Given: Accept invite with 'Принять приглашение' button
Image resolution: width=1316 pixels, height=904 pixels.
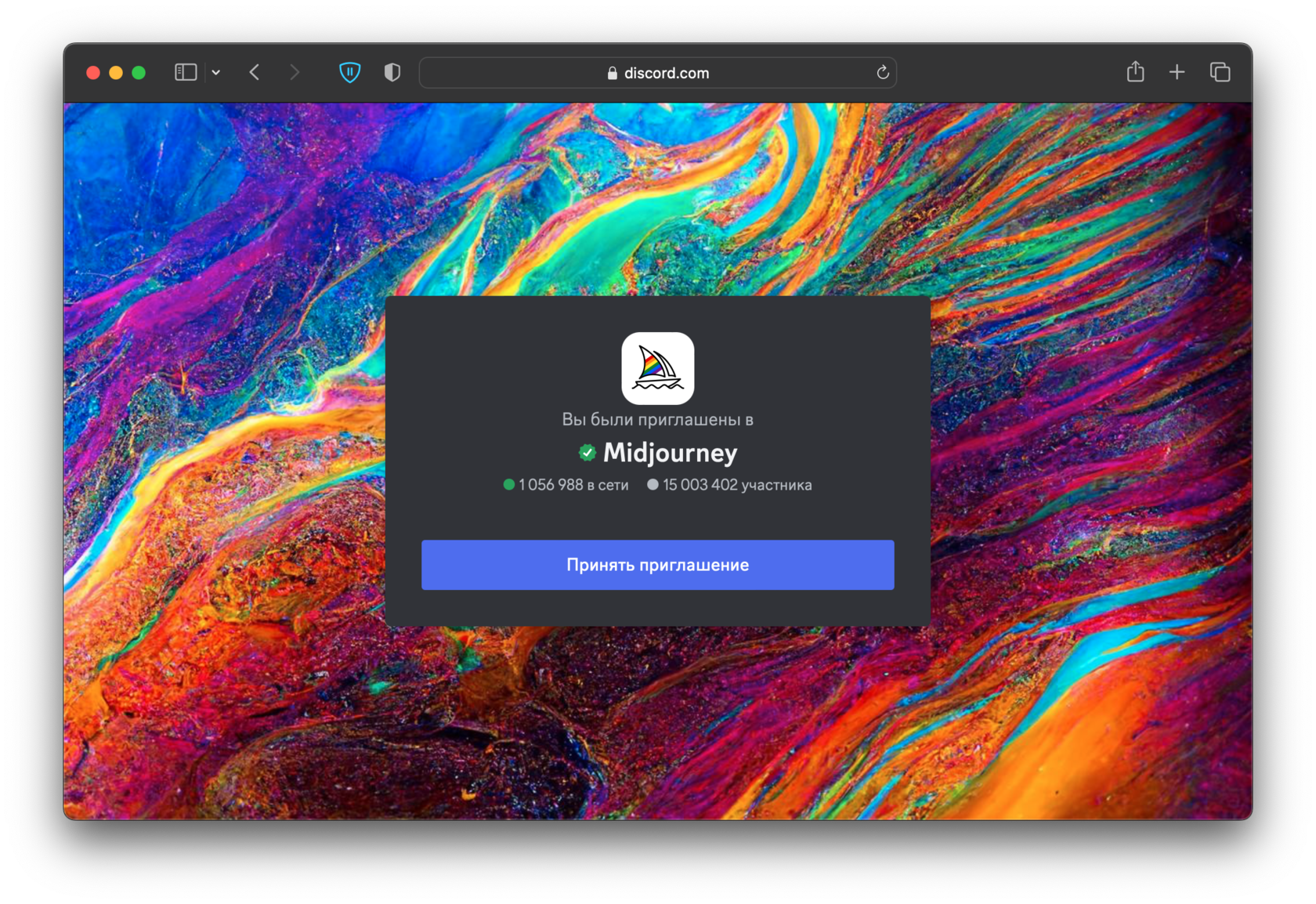Looking at the screenshot, I should pyautogui.click(x=658, y=565).
